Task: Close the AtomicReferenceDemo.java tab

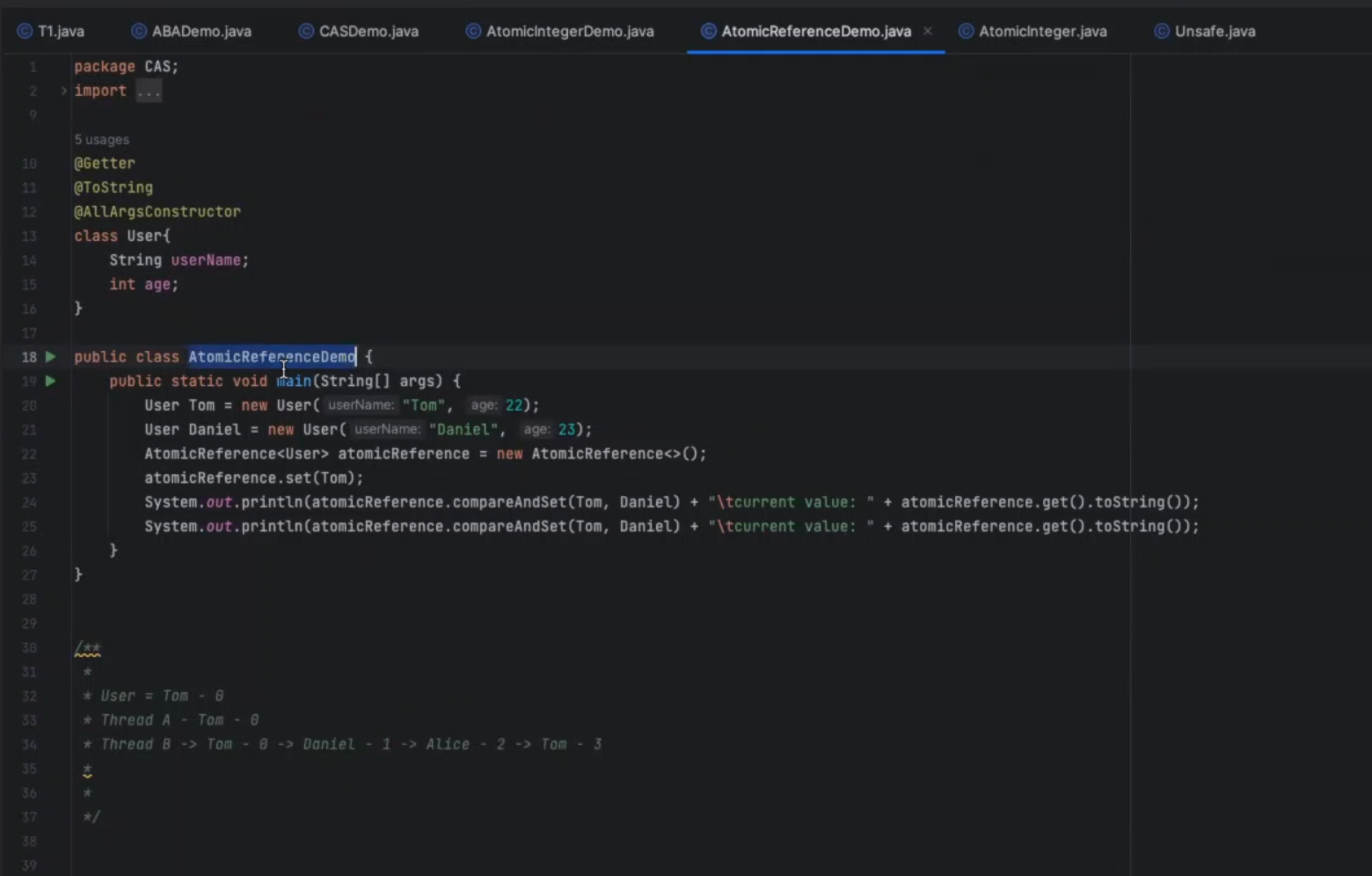Action: (927, 31)
